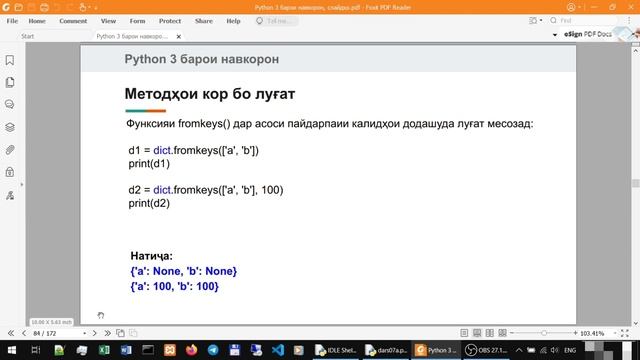Close the Python 3 document tab

pos(179,36)
